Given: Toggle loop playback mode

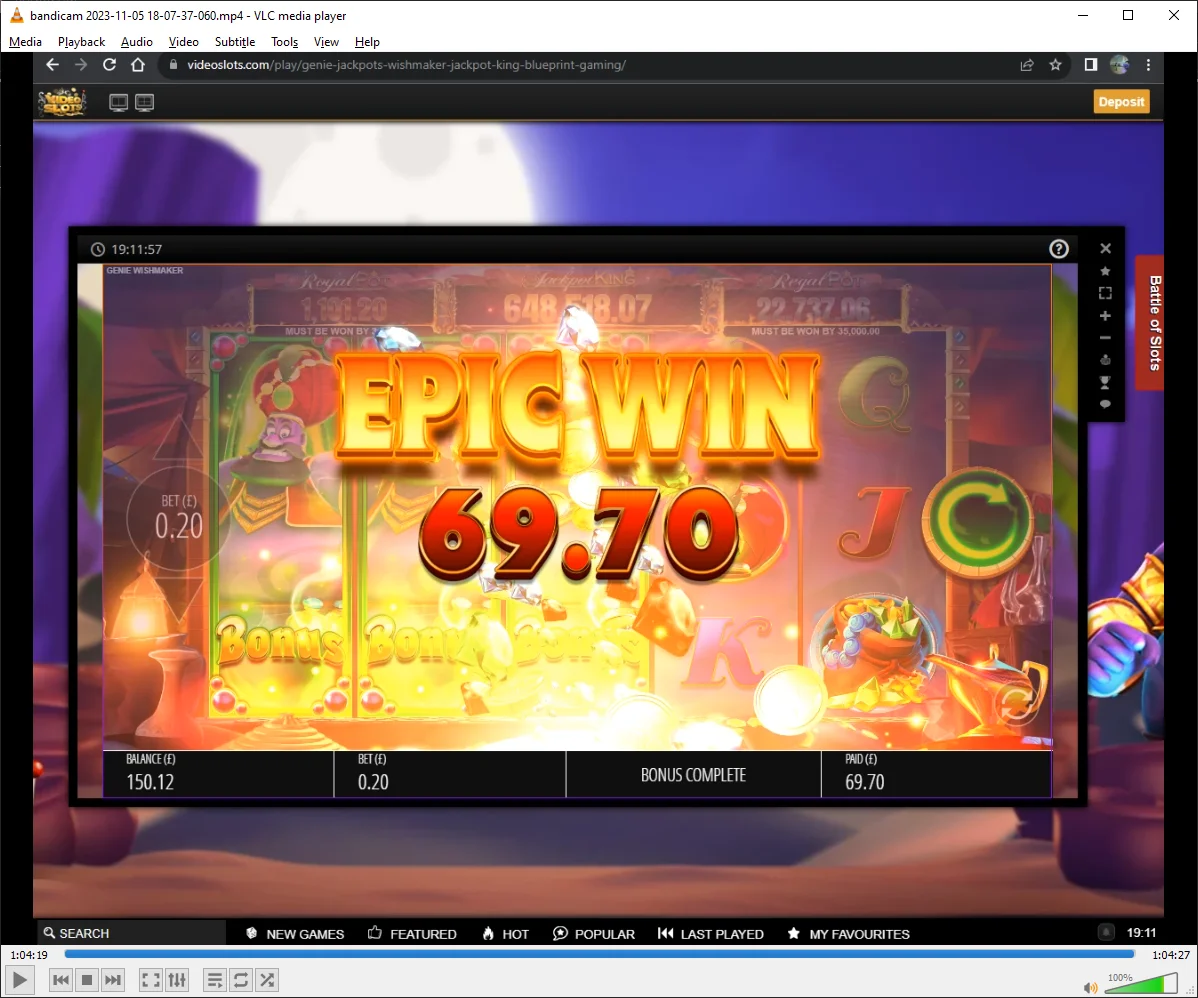Looking at the screenshot, I should (241, 980).
